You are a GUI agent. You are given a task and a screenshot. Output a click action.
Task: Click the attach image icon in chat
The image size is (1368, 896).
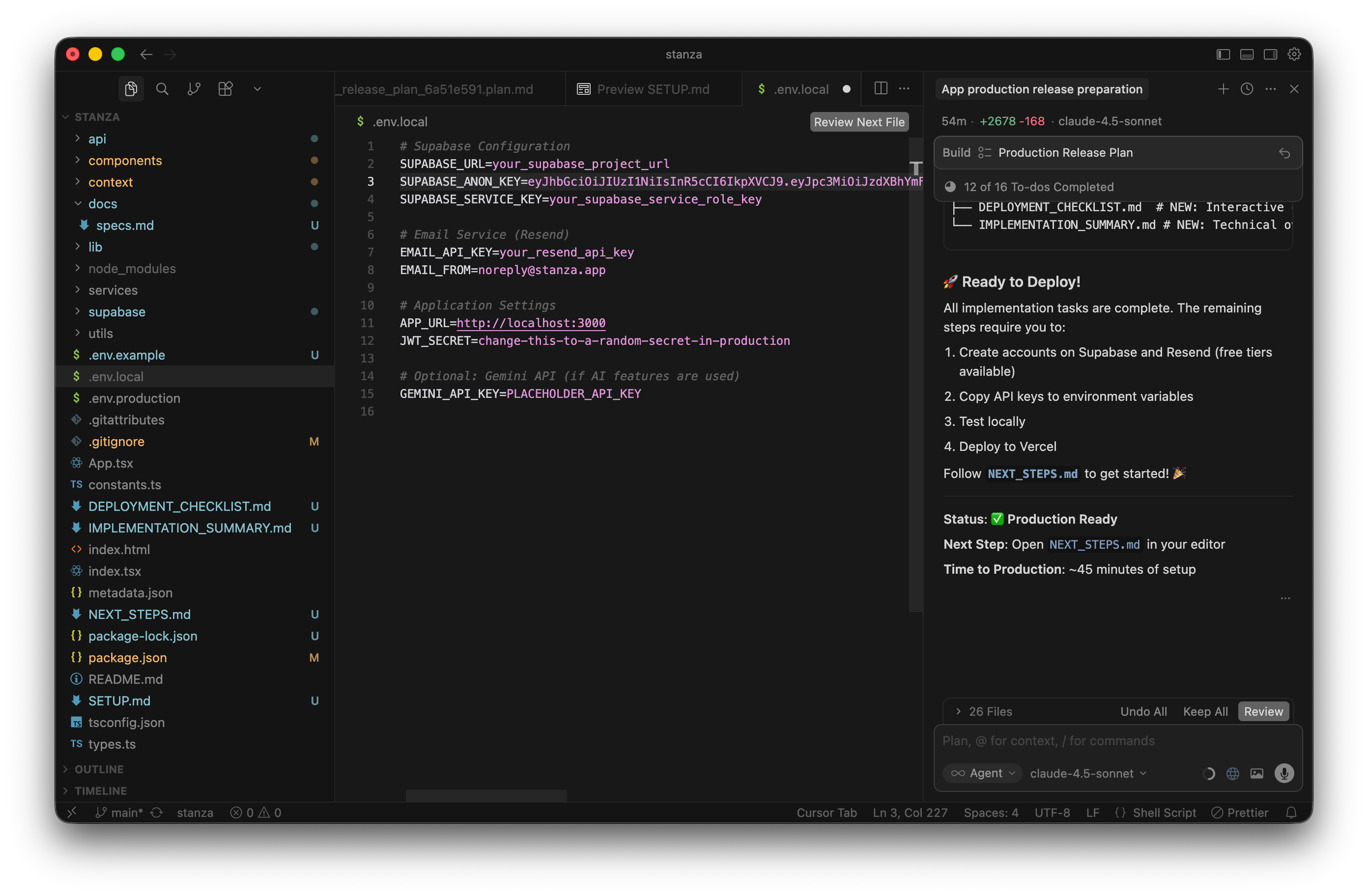tap(1256, 773)
